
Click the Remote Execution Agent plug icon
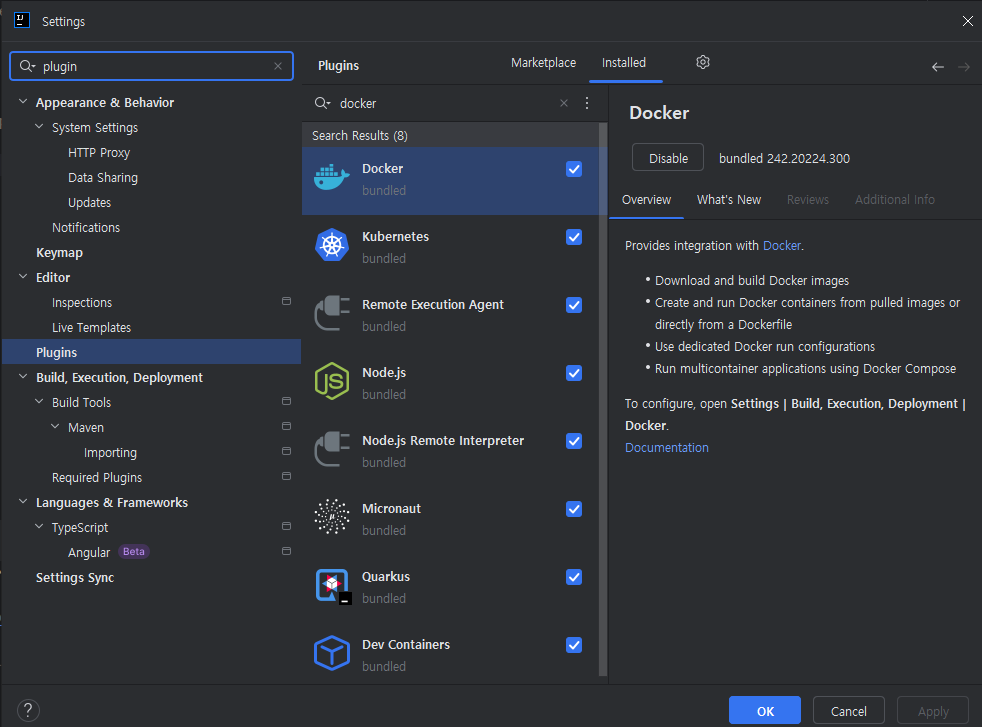pyautogui.click(x=331, y=313)
